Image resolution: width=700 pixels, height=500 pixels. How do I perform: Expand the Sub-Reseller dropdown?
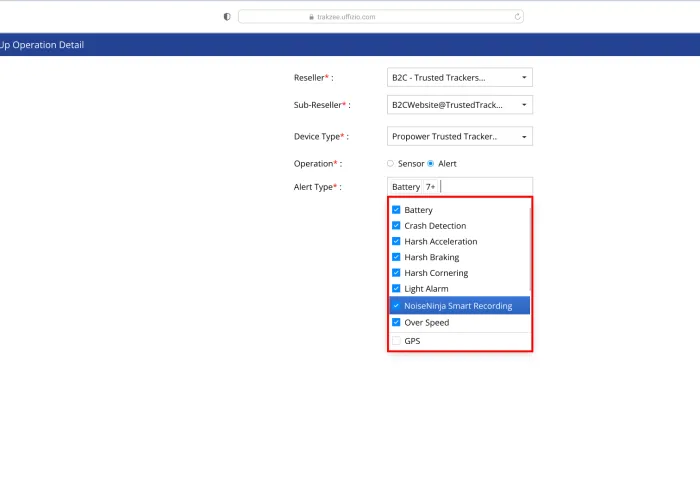coord(459,105)
